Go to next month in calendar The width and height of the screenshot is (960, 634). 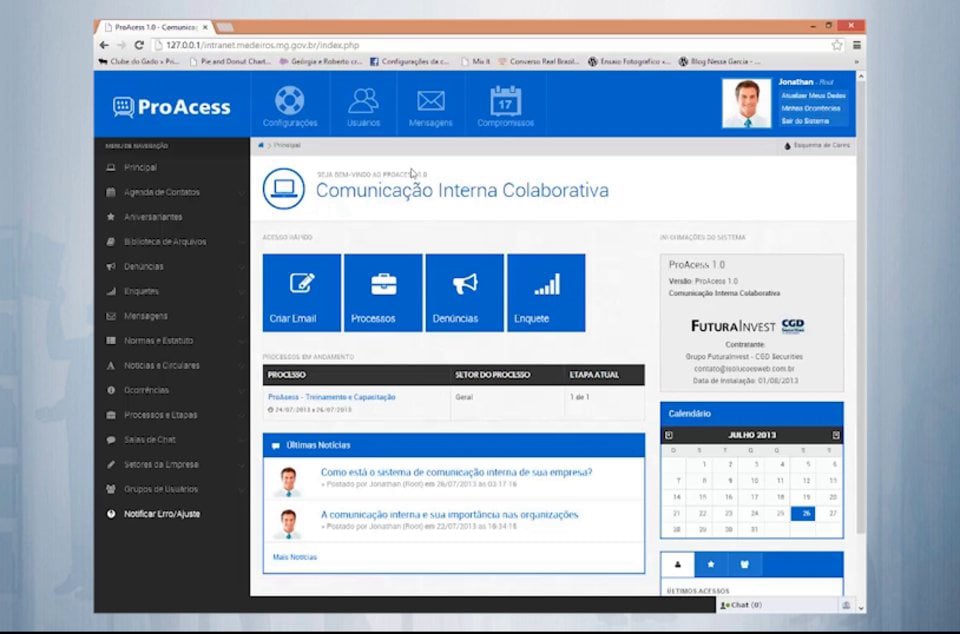coord(836,435)
